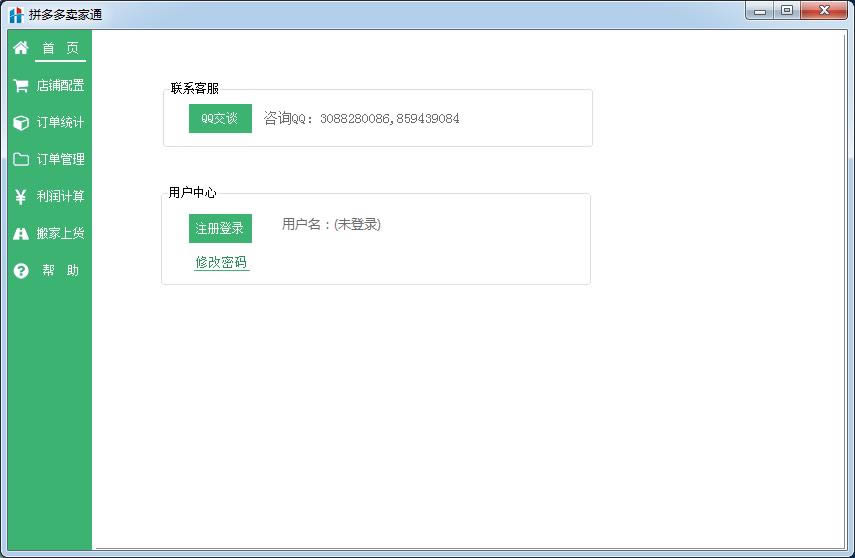Open the 订单管理 page
855x558 pixels.
pyautogui.click(x=61, y=160)
